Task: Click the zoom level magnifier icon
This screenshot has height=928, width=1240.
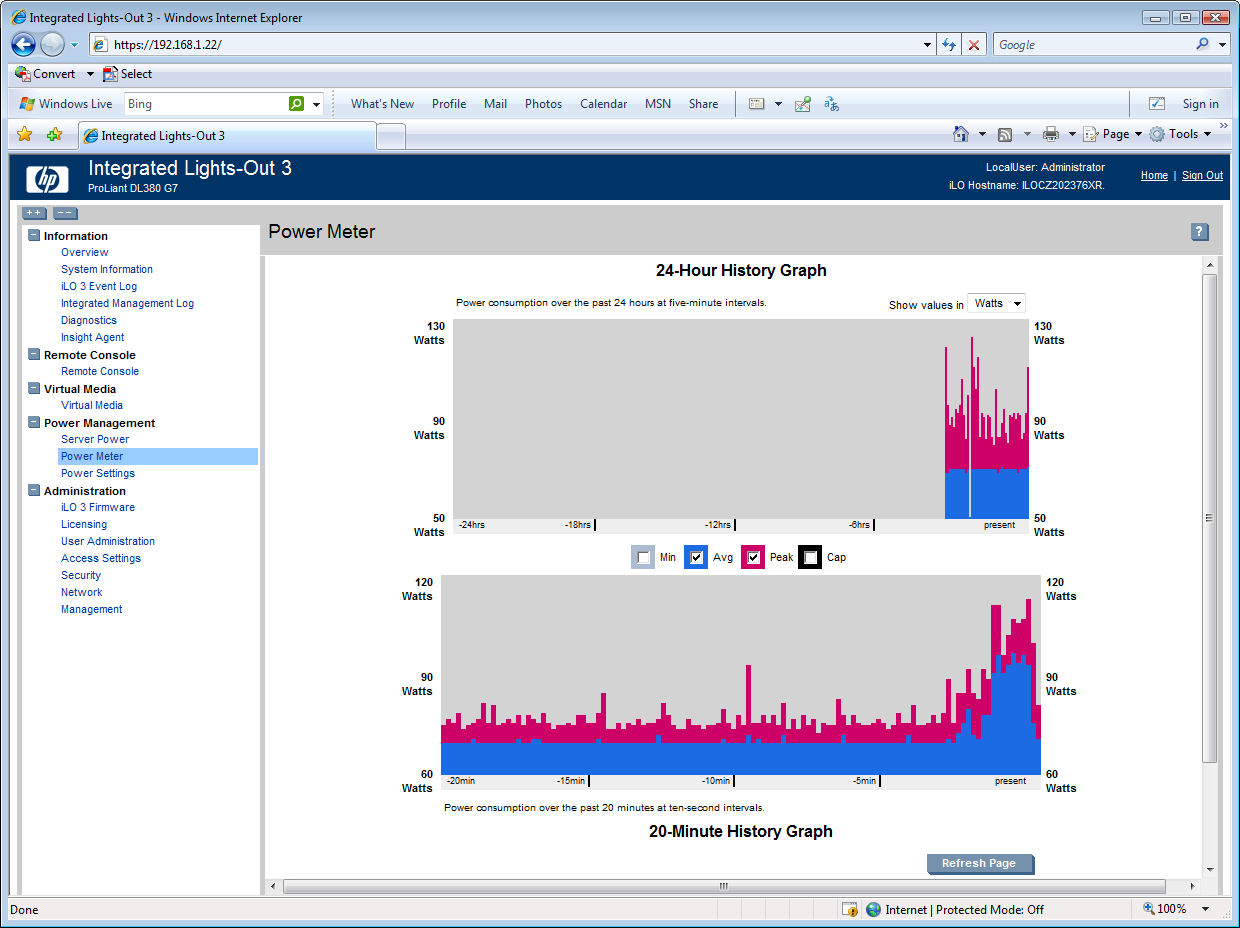Action: 1149,909
